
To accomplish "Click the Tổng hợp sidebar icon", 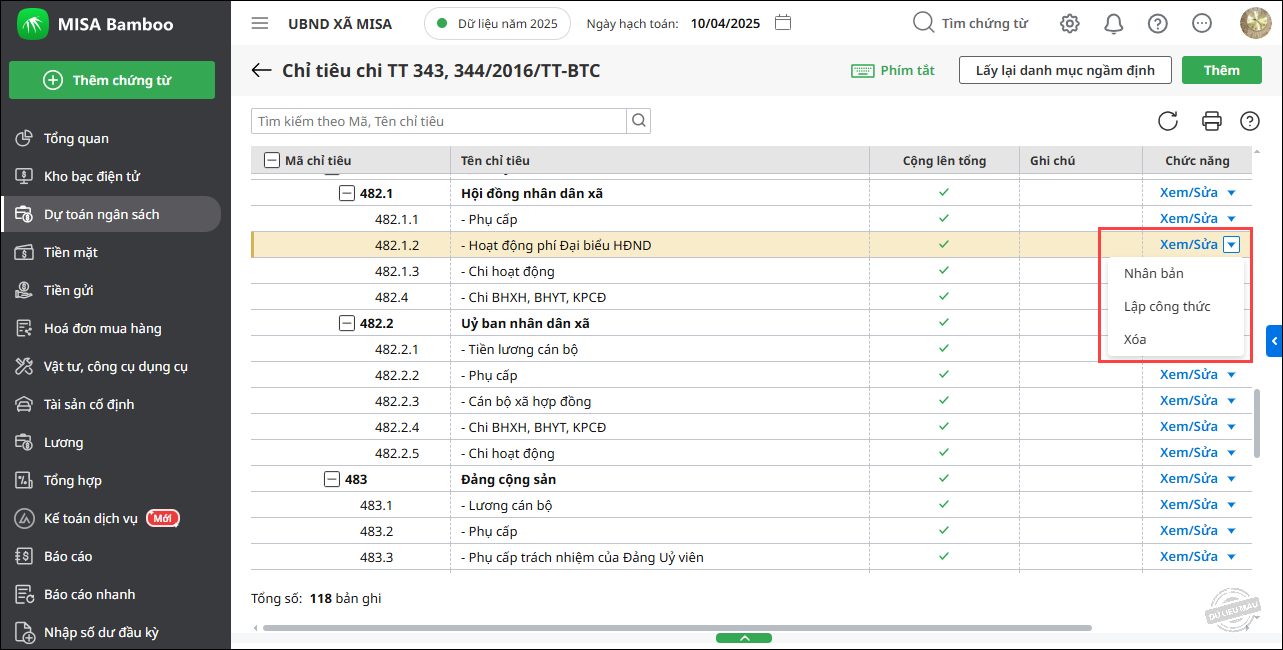I will pos(25,480).
